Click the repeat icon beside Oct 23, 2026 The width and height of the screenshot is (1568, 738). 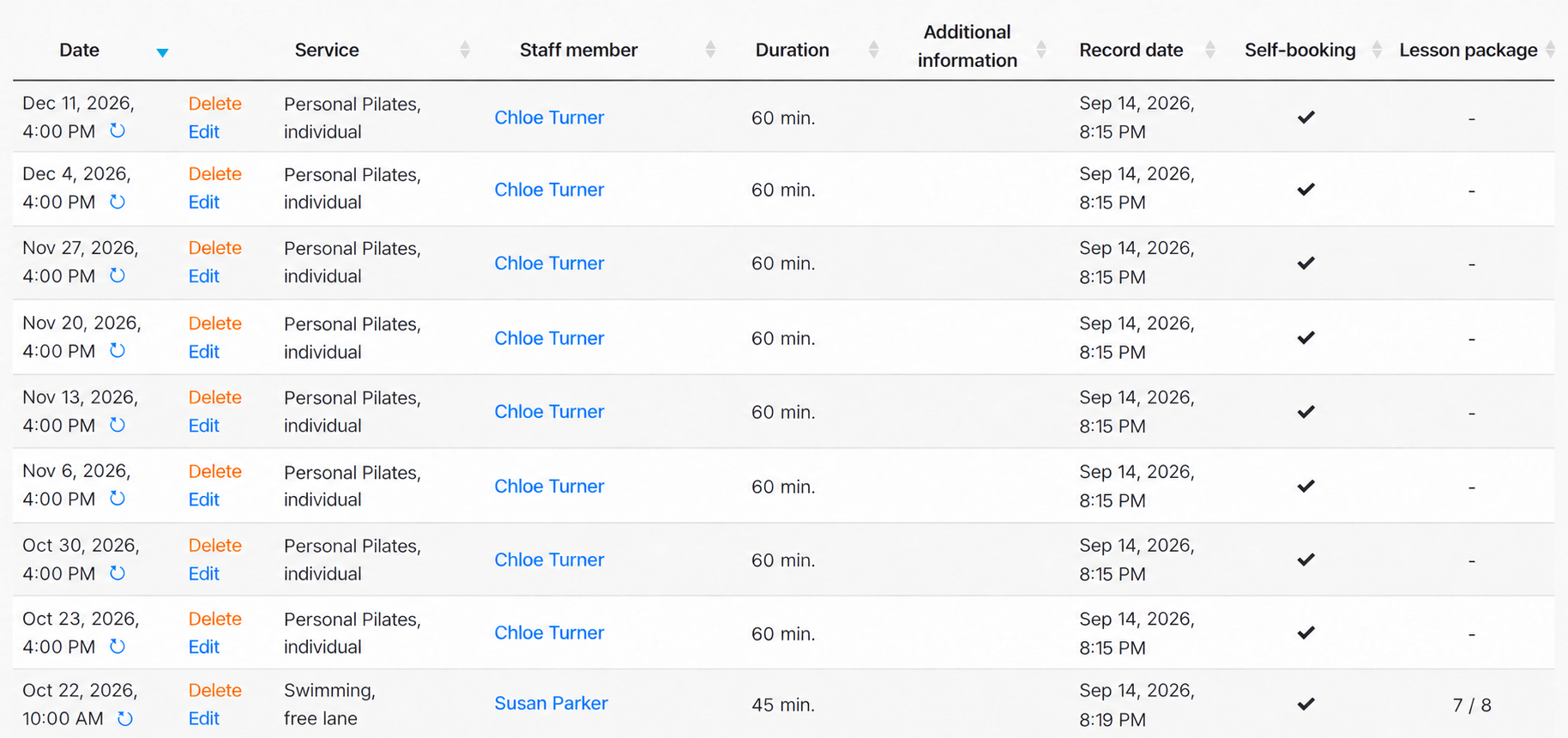(x=118, y=647)
